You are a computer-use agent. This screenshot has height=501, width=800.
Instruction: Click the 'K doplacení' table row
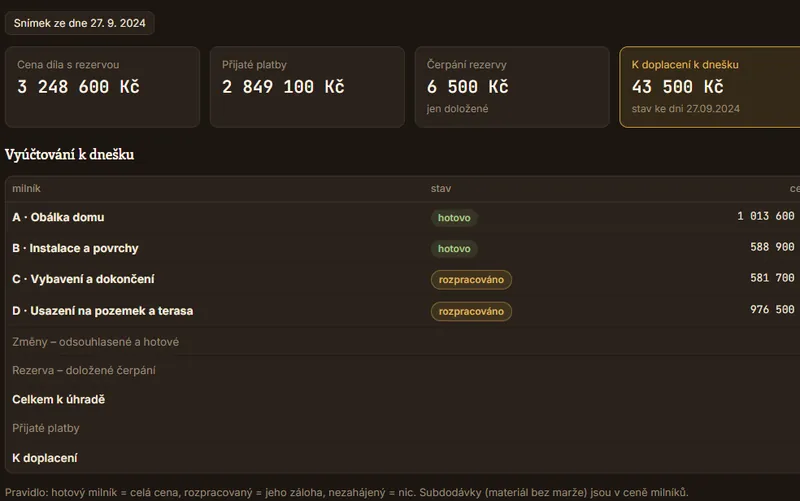403,458
